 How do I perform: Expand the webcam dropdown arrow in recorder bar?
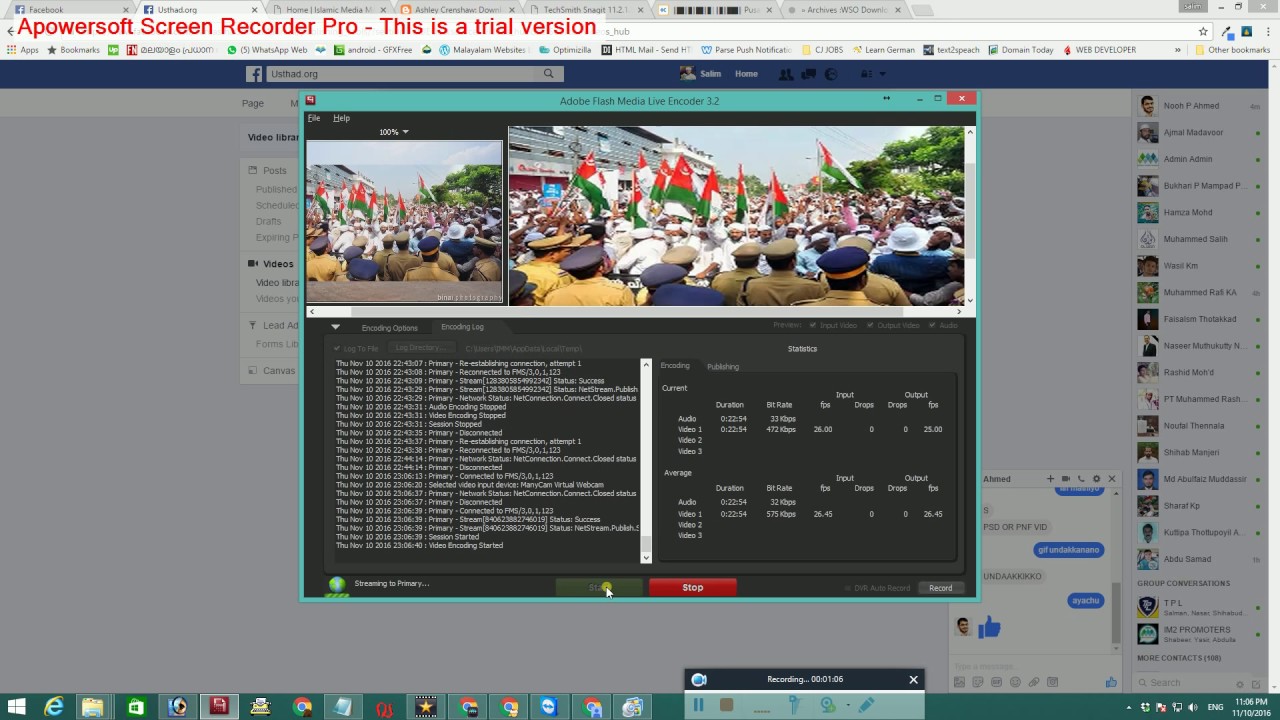[x=848, y=704]
